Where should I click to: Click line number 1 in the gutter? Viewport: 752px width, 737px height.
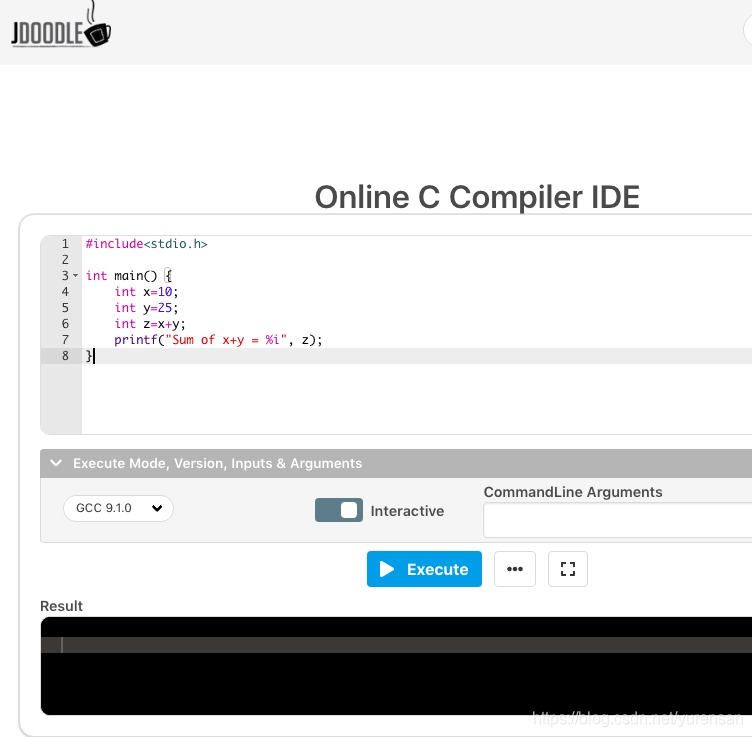65,244
